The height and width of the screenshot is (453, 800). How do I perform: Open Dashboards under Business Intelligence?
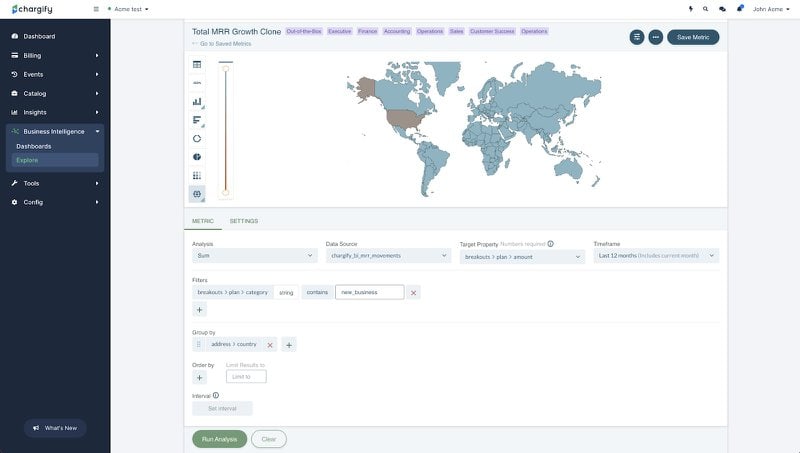coord(34,146)
